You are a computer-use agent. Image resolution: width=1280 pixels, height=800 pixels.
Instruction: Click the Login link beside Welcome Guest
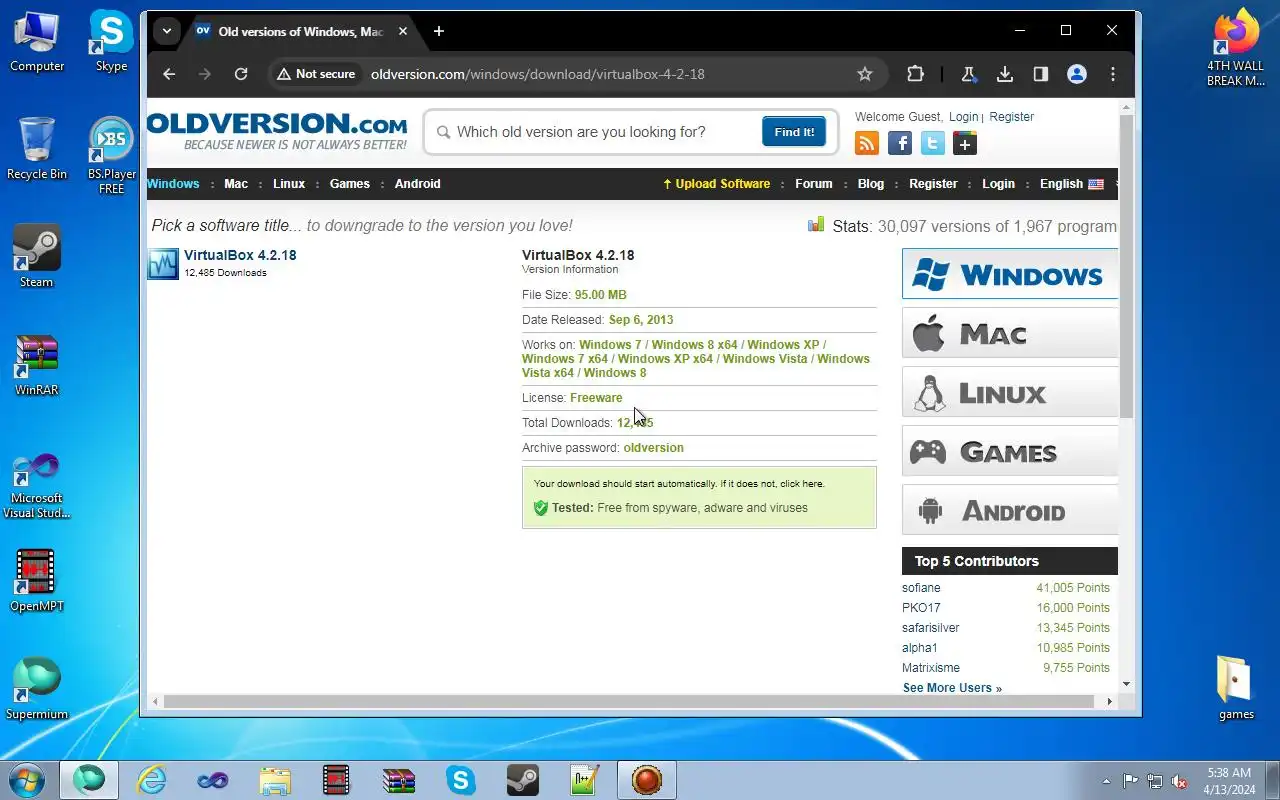pos(964,117)
